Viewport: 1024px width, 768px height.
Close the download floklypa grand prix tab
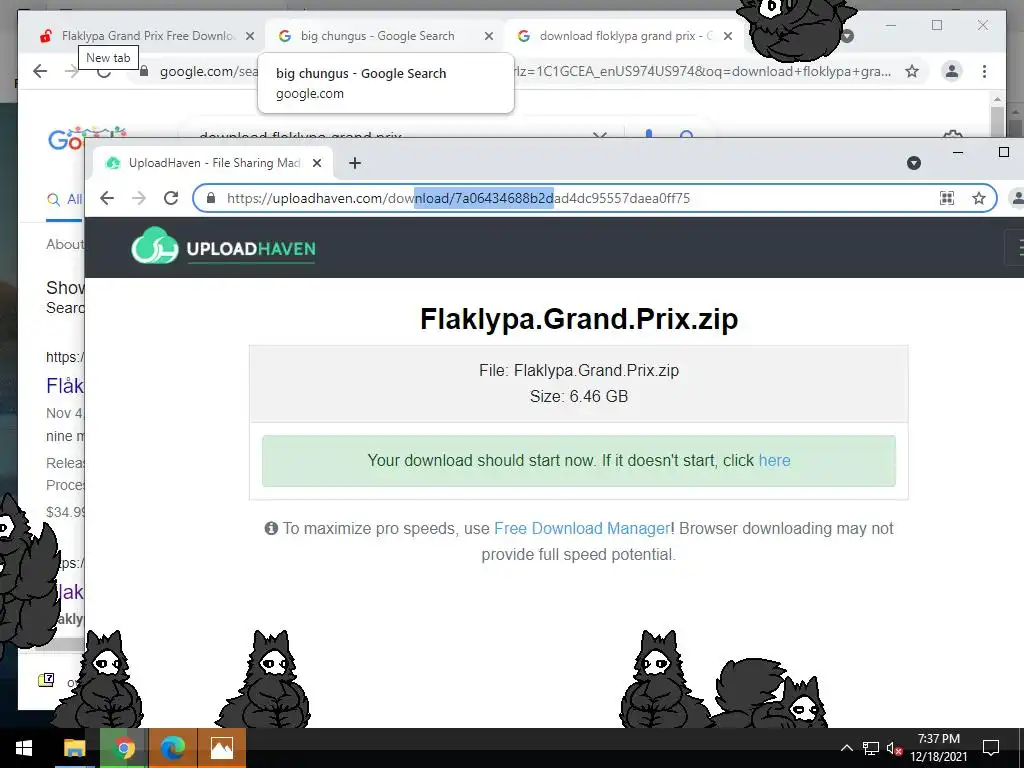coord(728,36)
